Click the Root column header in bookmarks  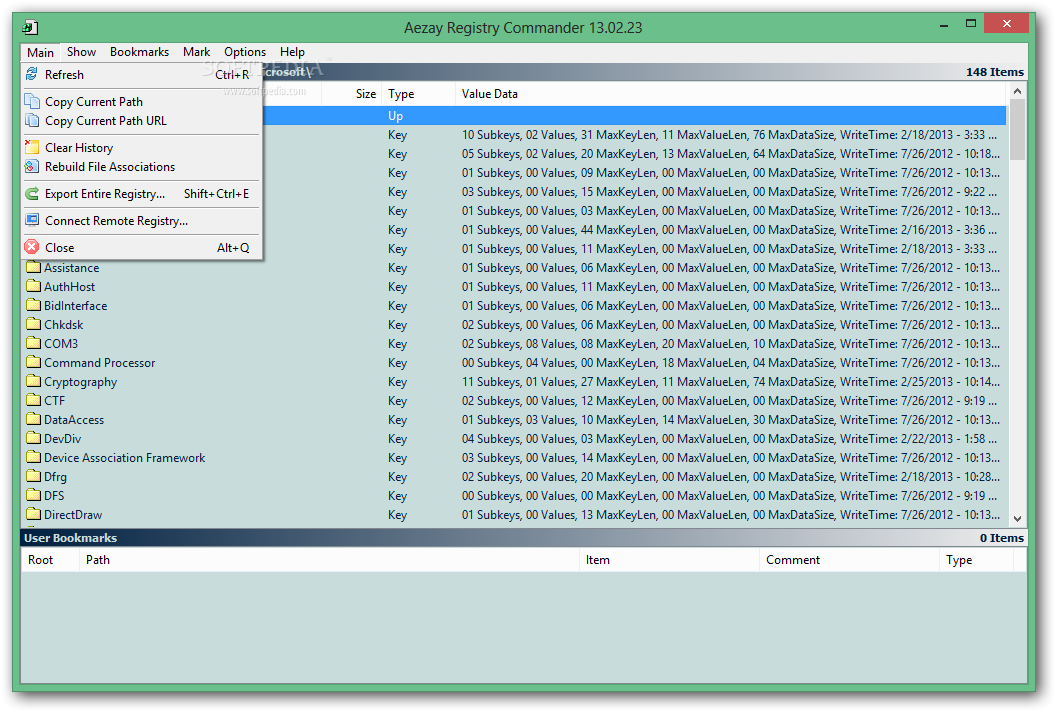pyautogui.click(x=50, y=560)
